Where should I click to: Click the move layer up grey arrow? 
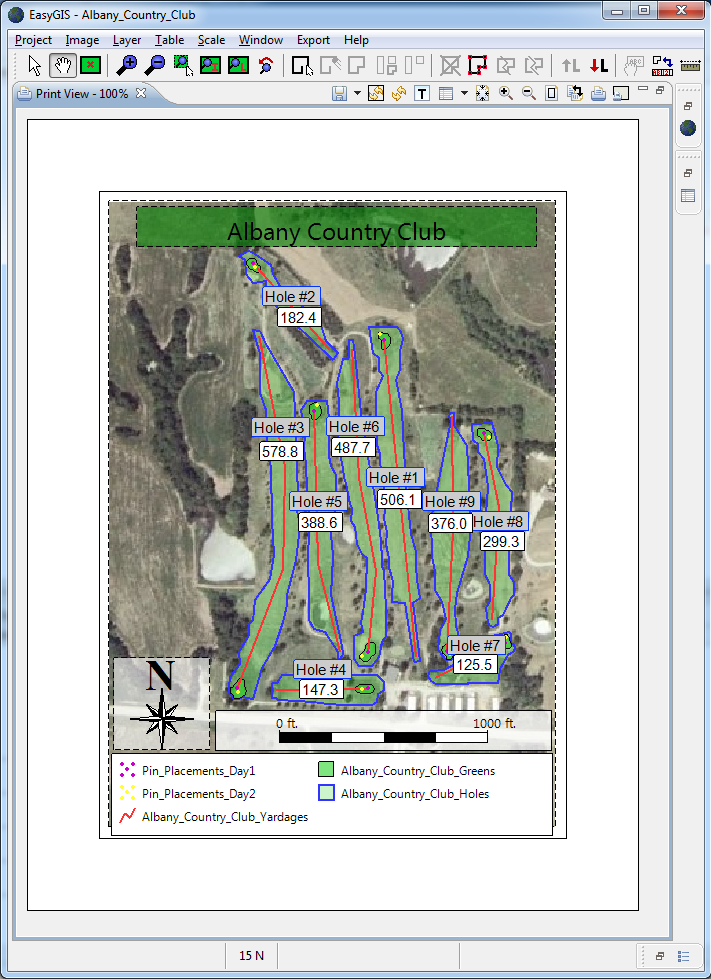click(x=571, y=64)
